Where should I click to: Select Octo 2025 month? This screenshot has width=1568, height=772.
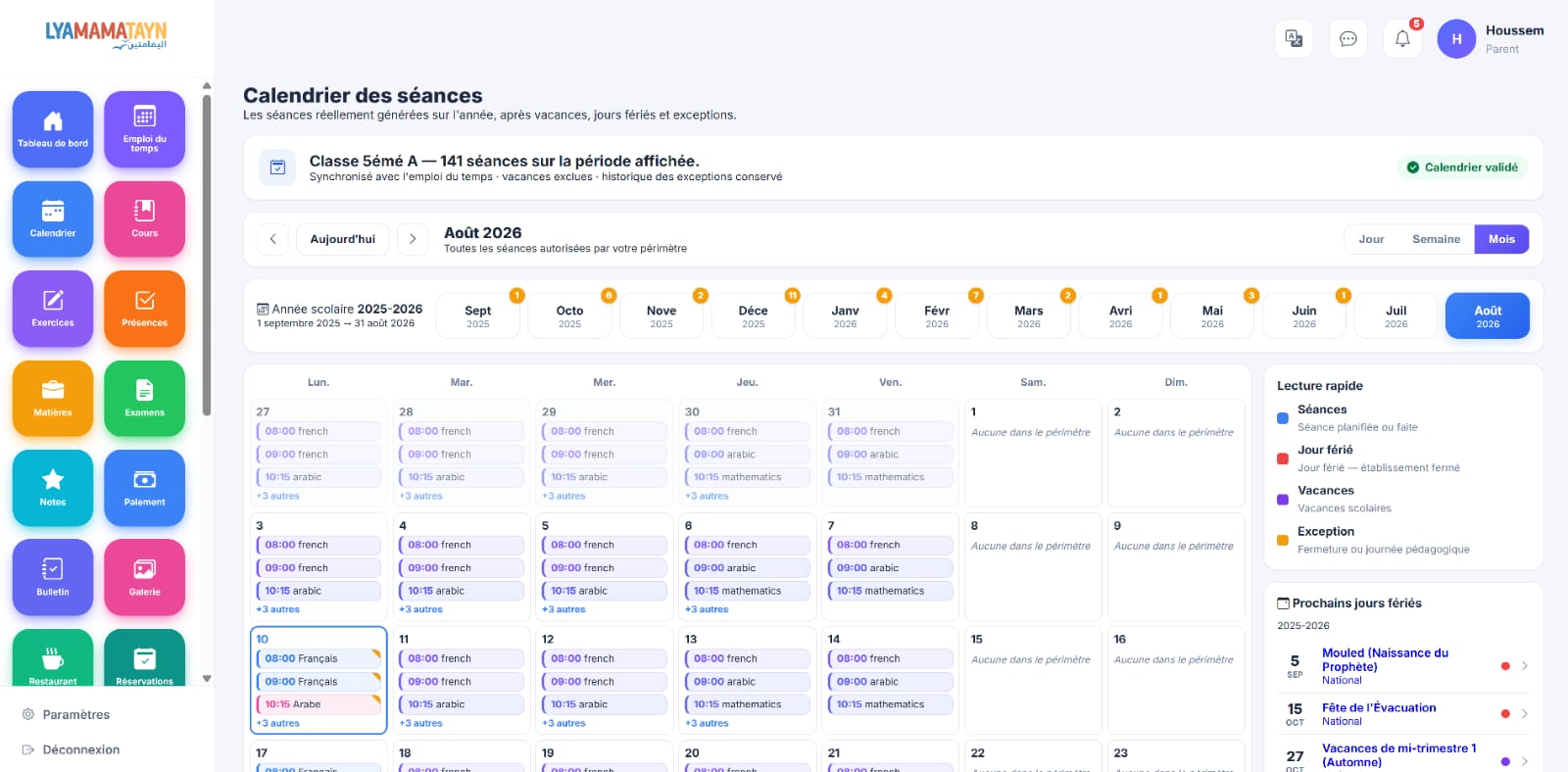tap(569, 316)
